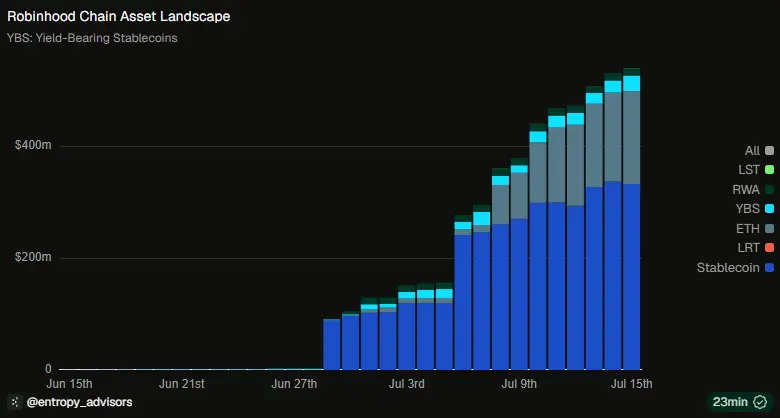Click the Jul 3rd x-axis label
Viewport: 780px width, 418px height.
(406, 384)
